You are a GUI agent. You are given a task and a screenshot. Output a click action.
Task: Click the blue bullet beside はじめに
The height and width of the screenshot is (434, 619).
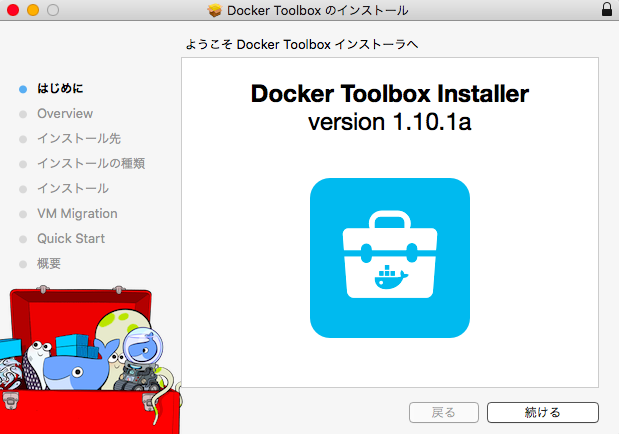23,89
